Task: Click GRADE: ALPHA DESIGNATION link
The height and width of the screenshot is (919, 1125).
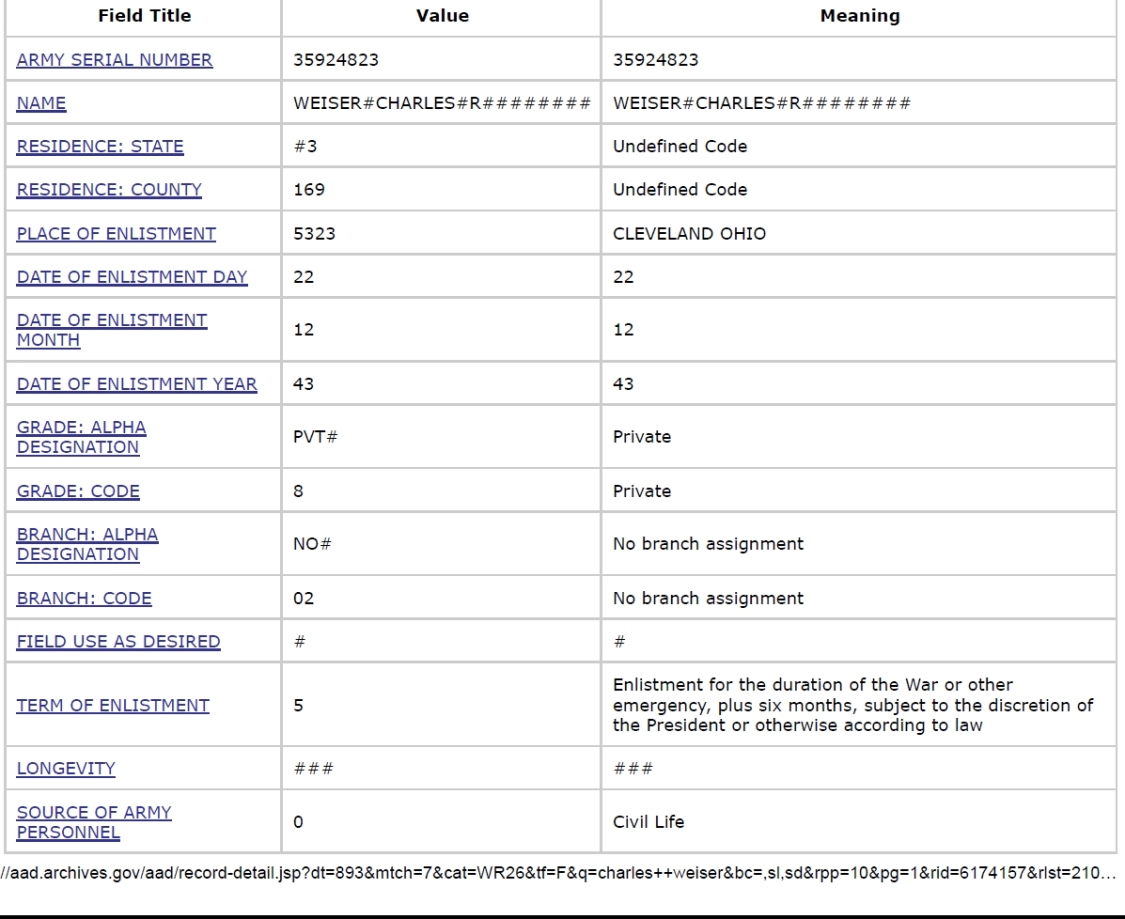Action: point(81,437)
